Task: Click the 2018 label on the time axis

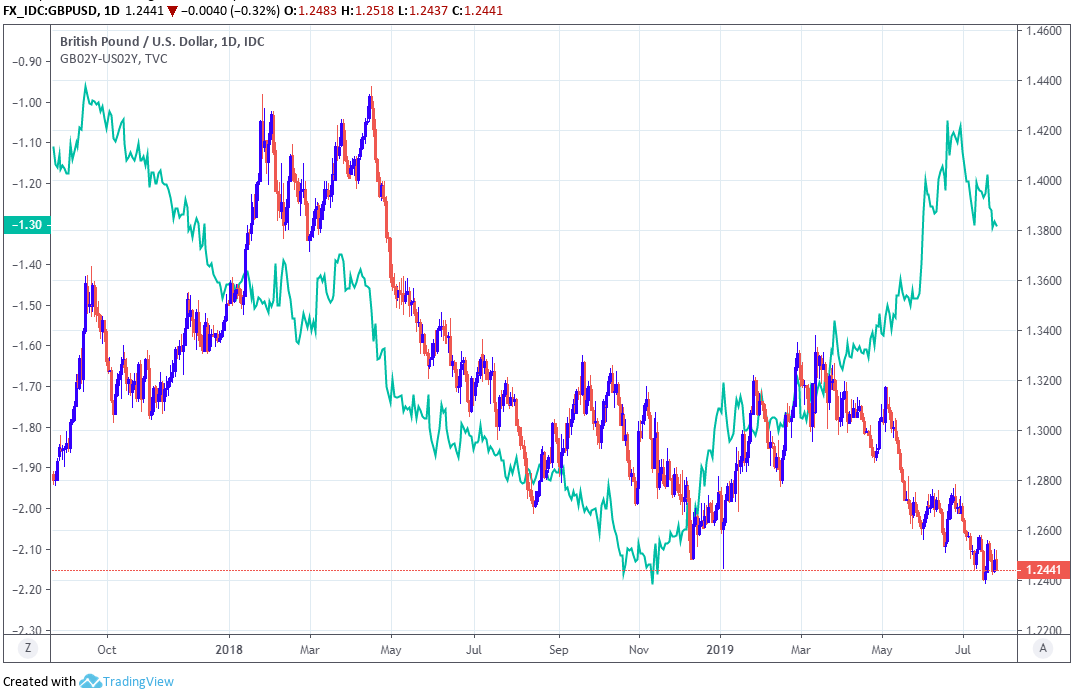Action: [229, 648]
